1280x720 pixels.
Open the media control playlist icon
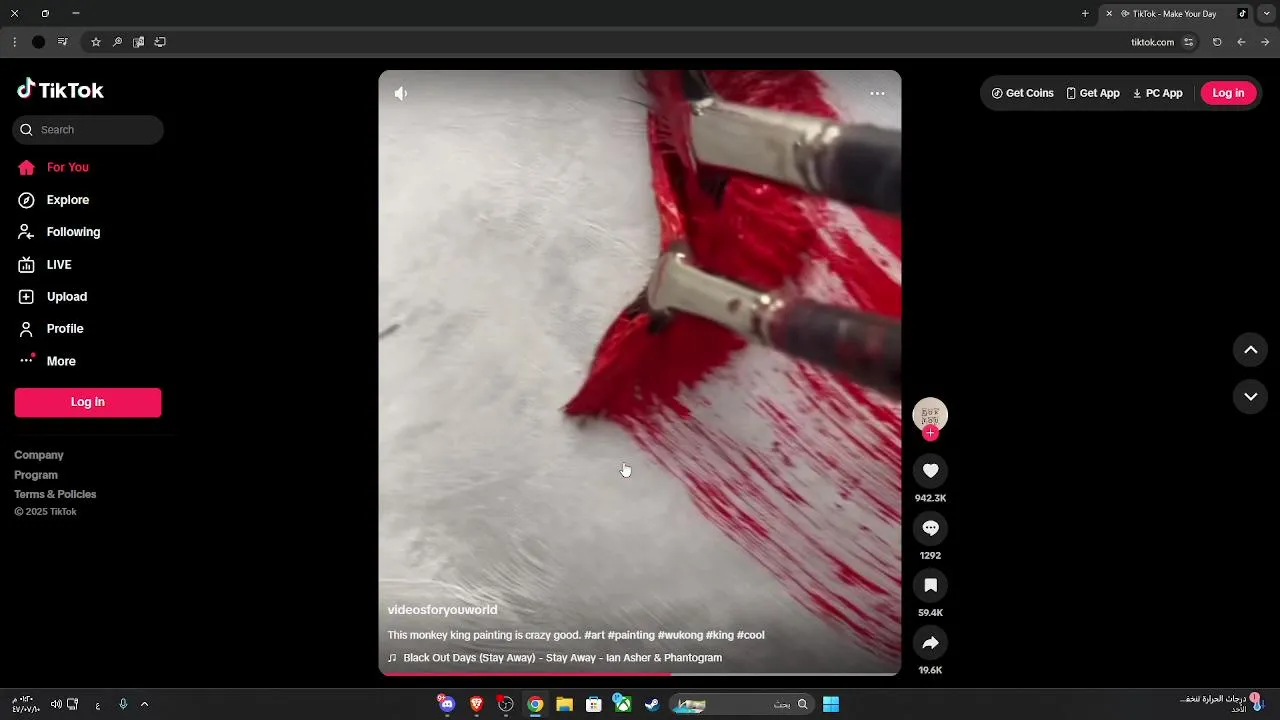(x=63, y=42)
